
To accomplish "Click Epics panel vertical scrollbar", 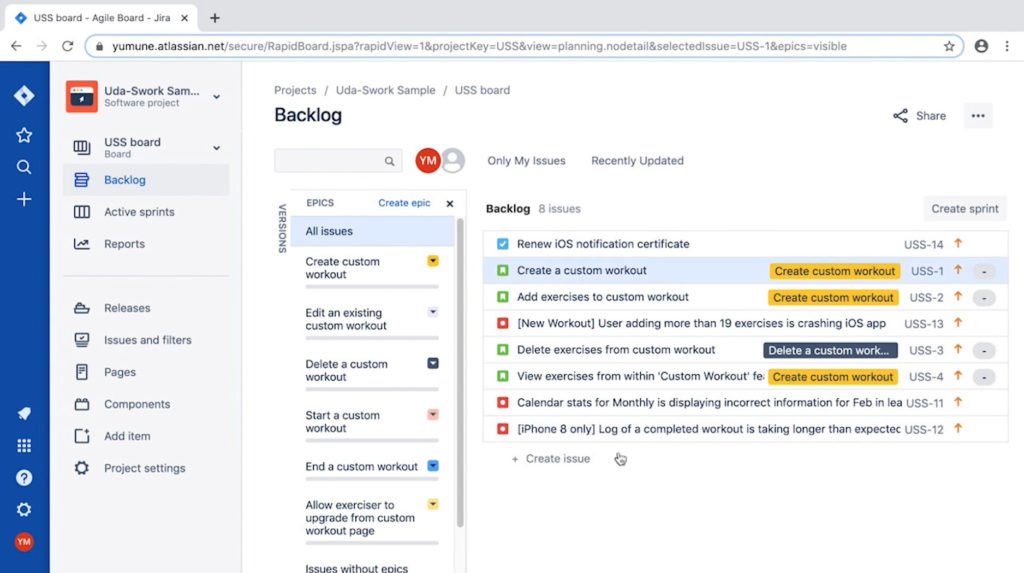I will pos(460,372).
